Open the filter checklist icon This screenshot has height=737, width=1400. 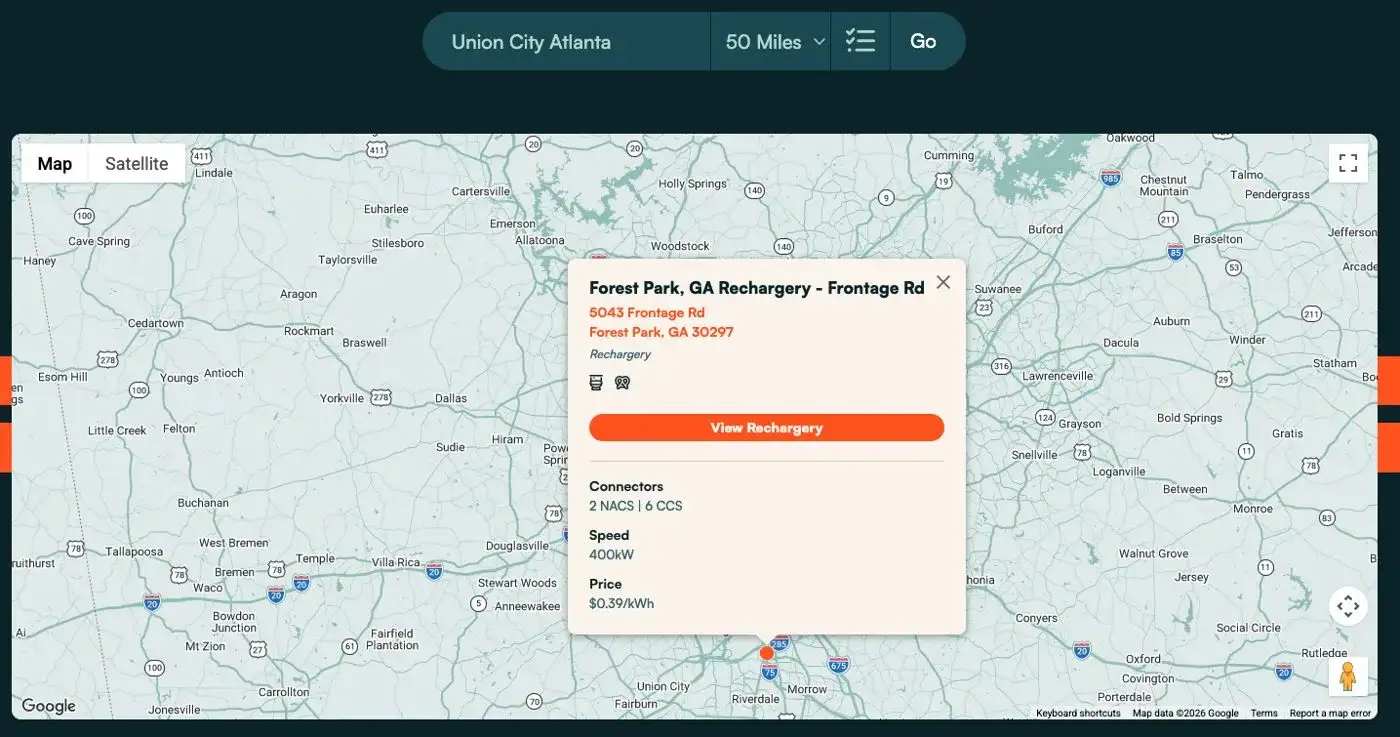860,42
